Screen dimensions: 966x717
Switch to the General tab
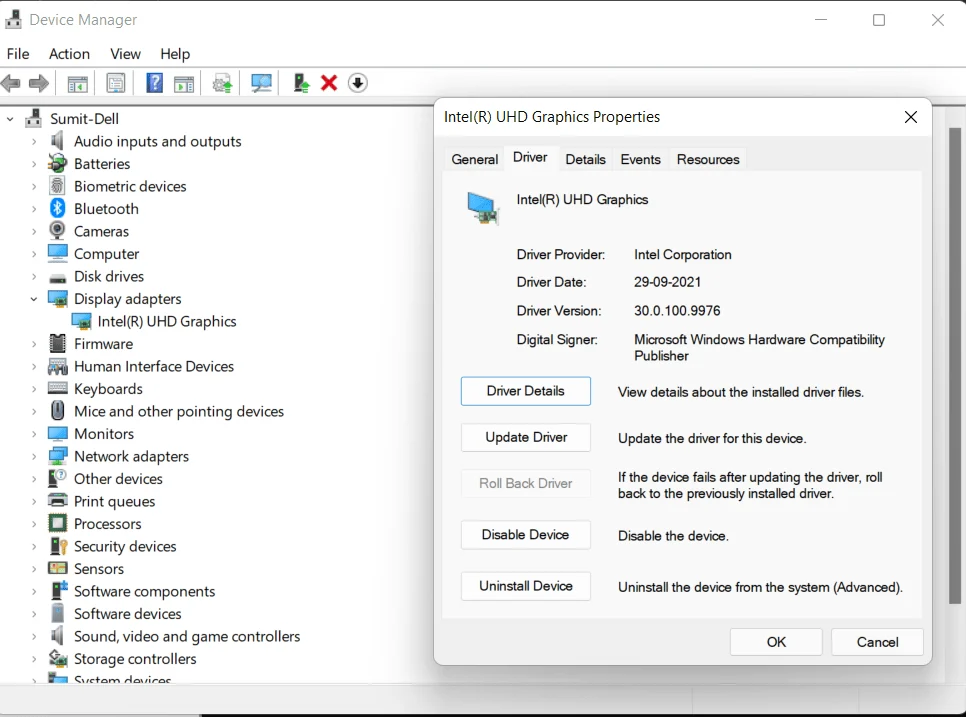tap(474, 159)
